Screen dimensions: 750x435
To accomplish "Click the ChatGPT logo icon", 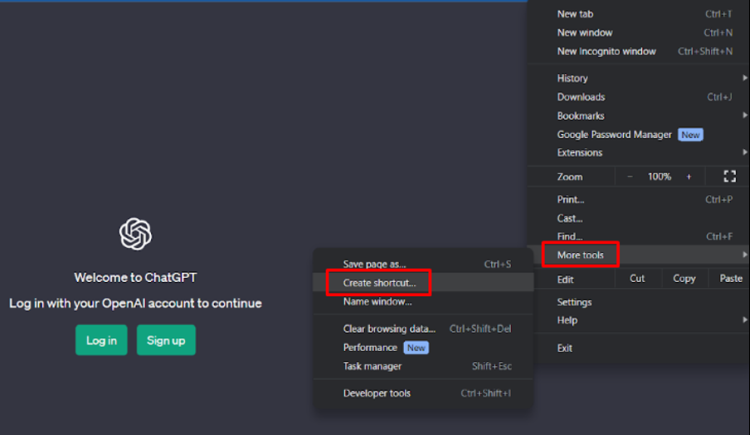I will click(x=135, y=234).
